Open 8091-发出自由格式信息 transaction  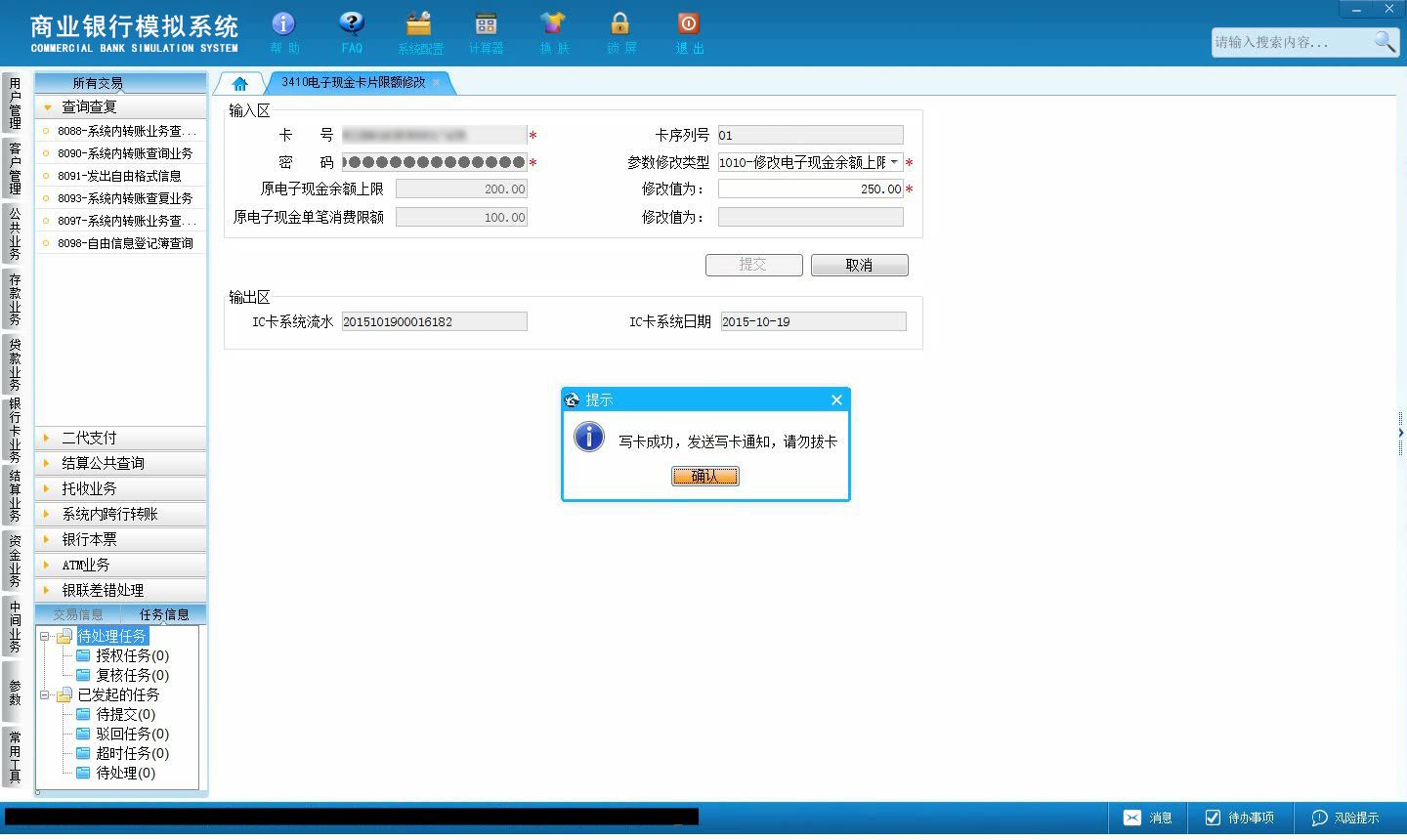[x=121, y=176]
